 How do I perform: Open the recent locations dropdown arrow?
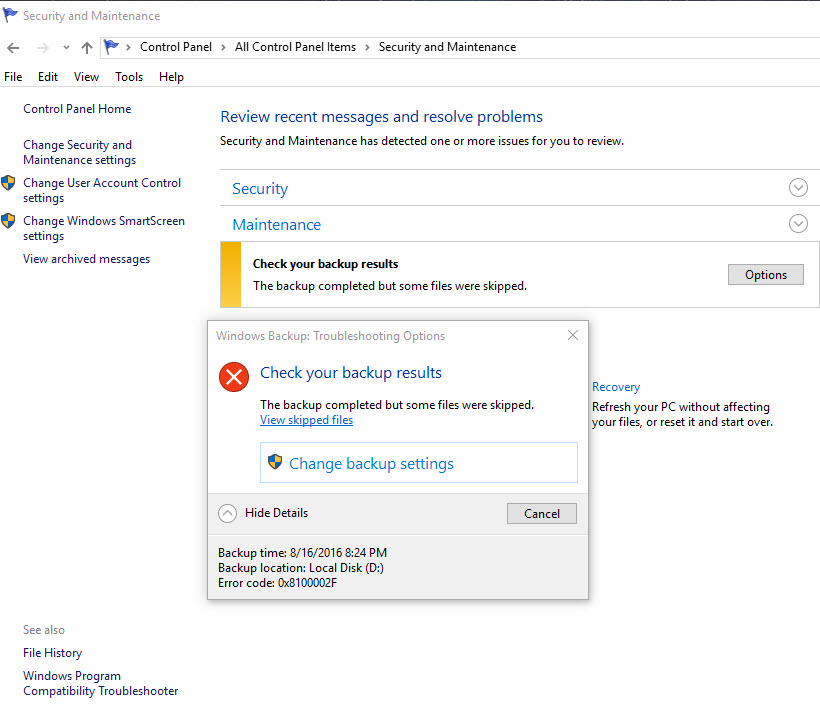[66, 48]
